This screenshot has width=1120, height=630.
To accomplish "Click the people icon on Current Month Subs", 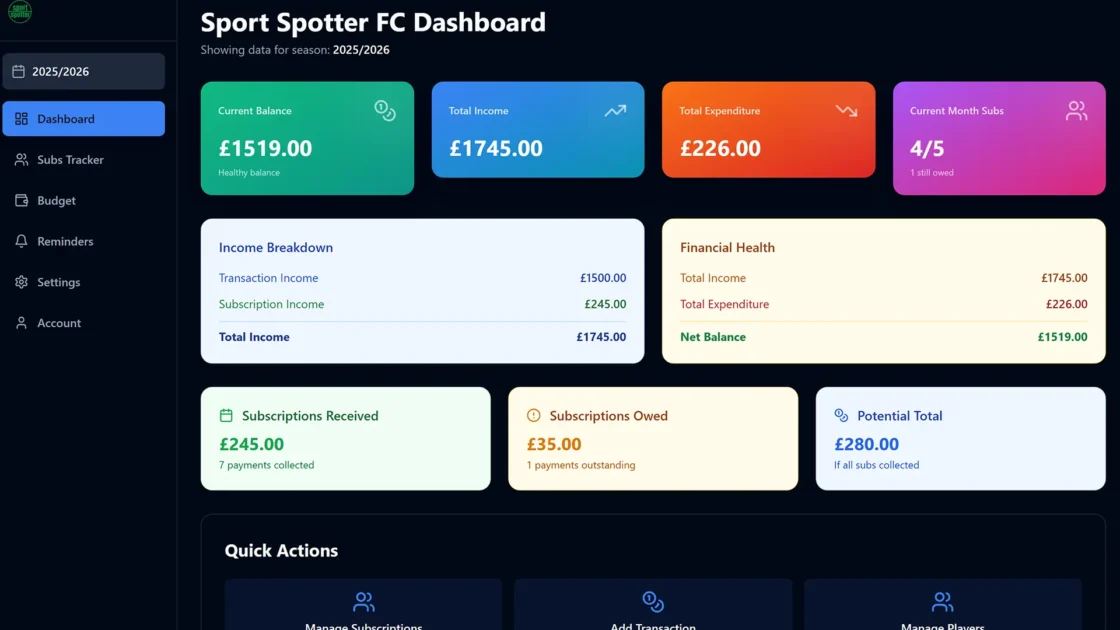I will (x=1076, y=111).
